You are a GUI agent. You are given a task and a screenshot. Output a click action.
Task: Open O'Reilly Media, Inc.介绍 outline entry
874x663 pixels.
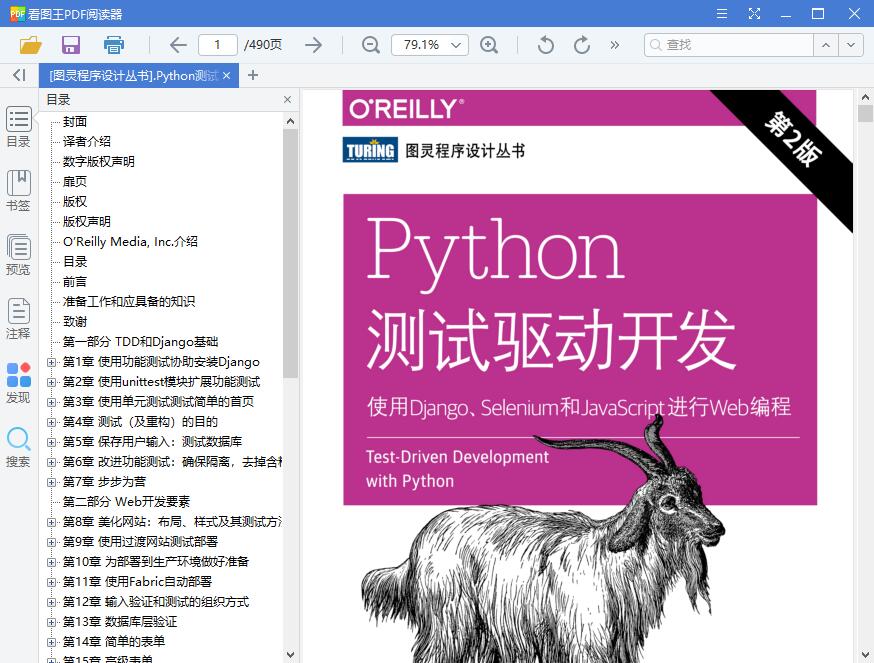coord(130,241)
